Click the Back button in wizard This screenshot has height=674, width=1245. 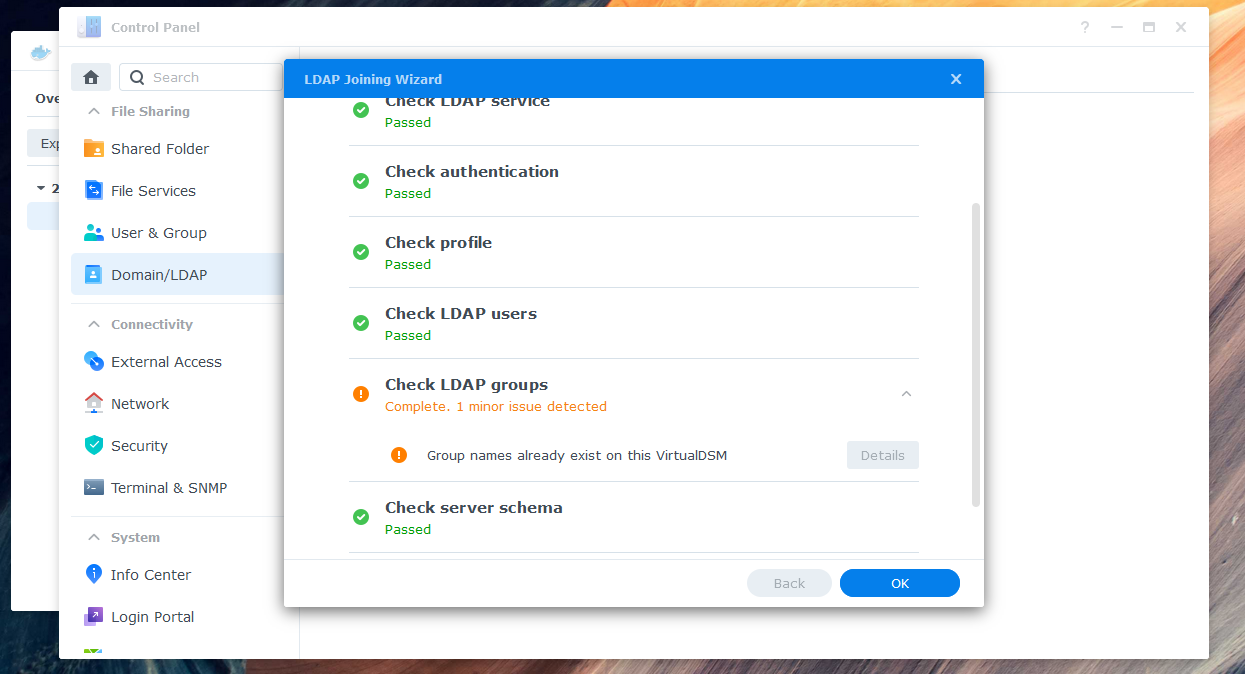click(x=789, y=583)
